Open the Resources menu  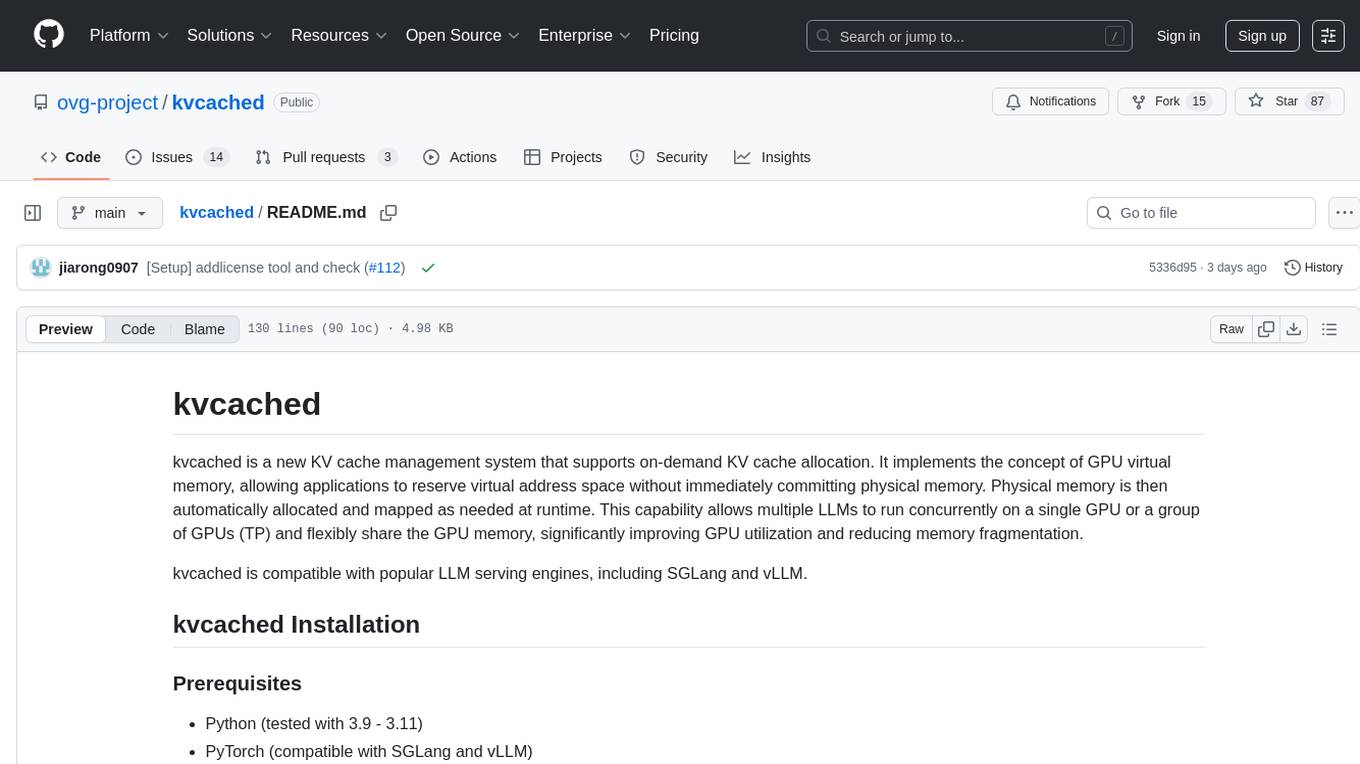(339, 35)
